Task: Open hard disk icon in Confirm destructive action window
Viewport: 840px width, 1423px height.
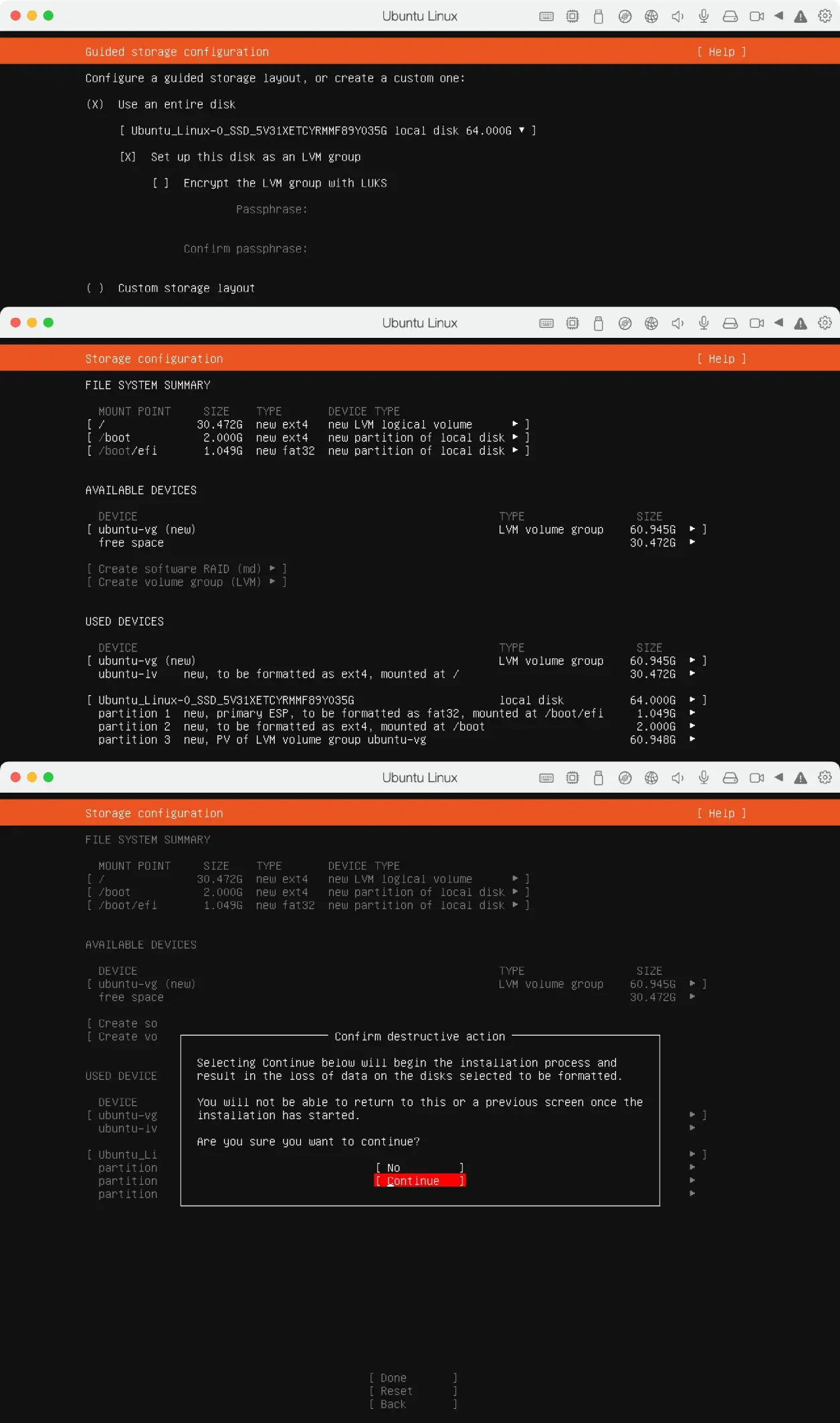Action: click(730, 777)
